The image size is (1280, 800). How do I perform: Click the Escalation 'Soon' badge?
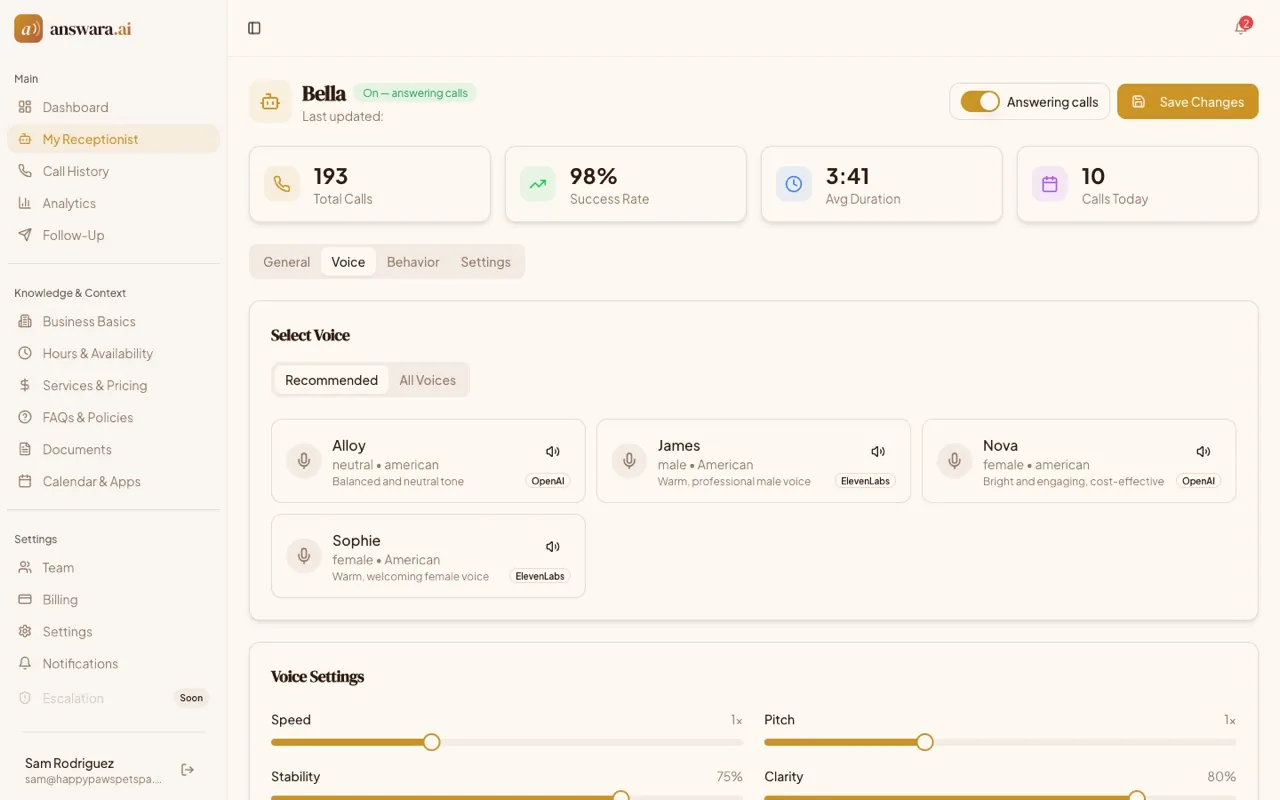[191, 698]
